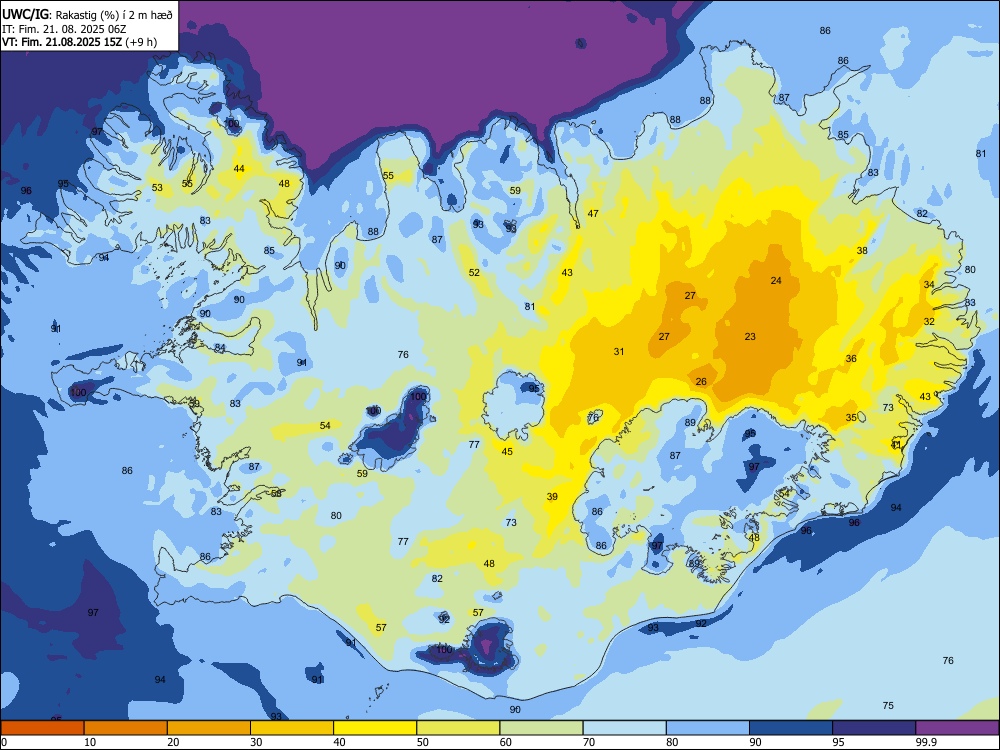Click the humidity value 35 on the map
This screenshot has height=750, width=1000.
[851, 418]
